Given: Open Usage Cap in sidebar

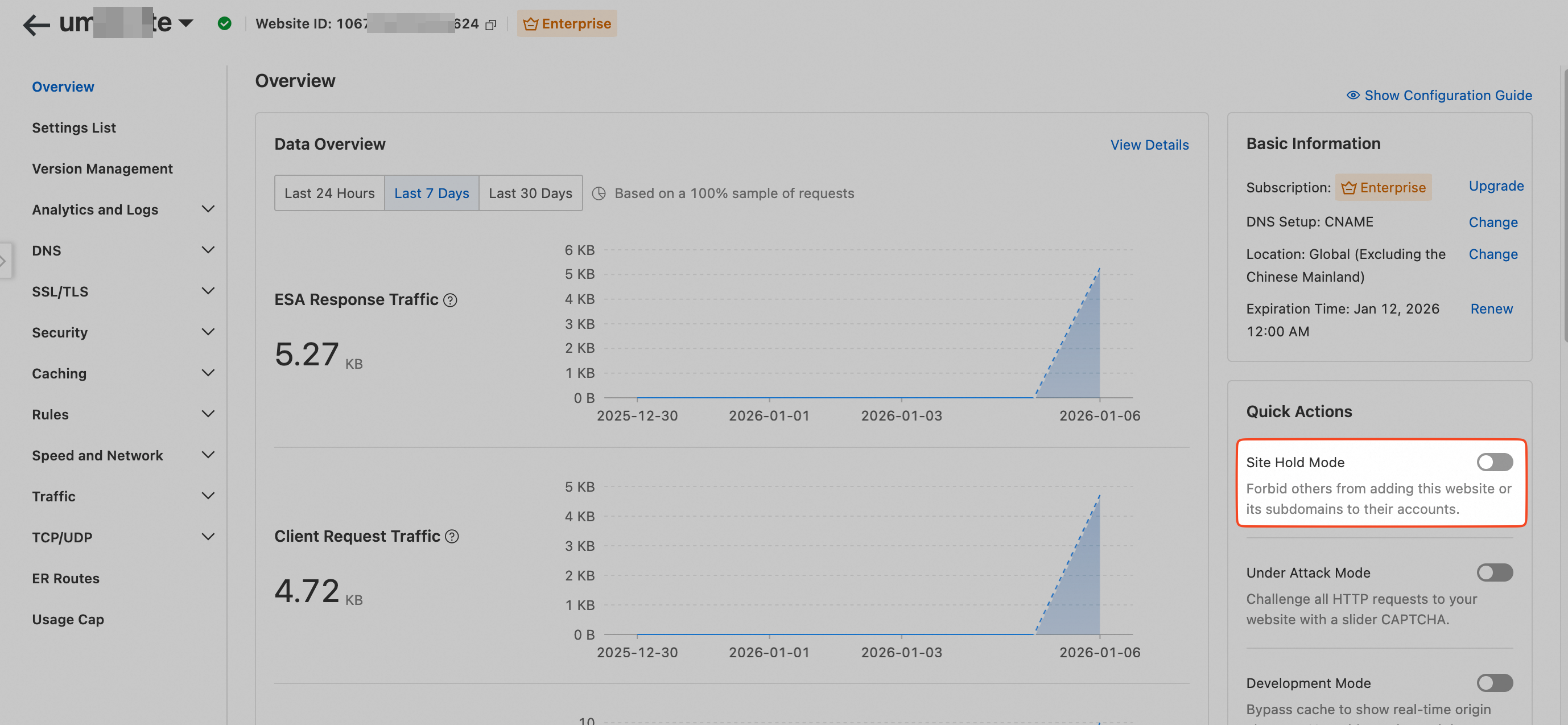Looking at the screenshot, I should click(x=68, y=619).
